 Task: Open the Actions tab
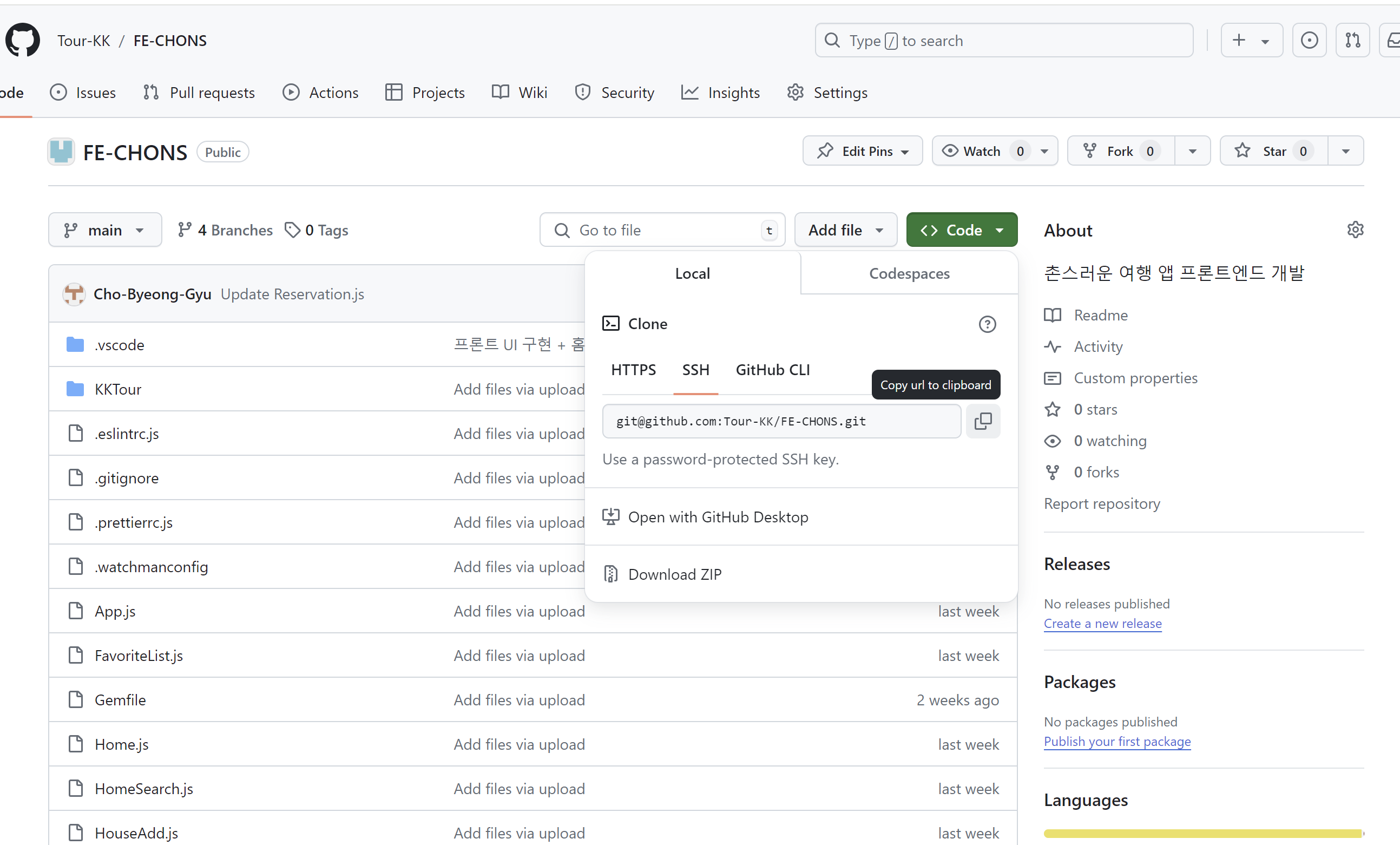(x=320, y=92)
